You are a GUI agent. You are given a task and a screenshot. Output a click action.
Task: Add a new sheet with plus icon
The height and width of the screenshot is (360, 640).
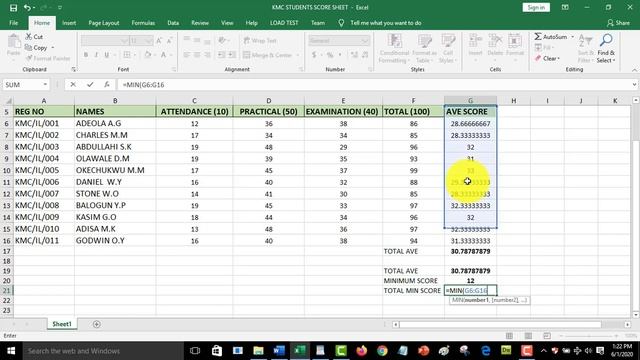pos(97,324)
